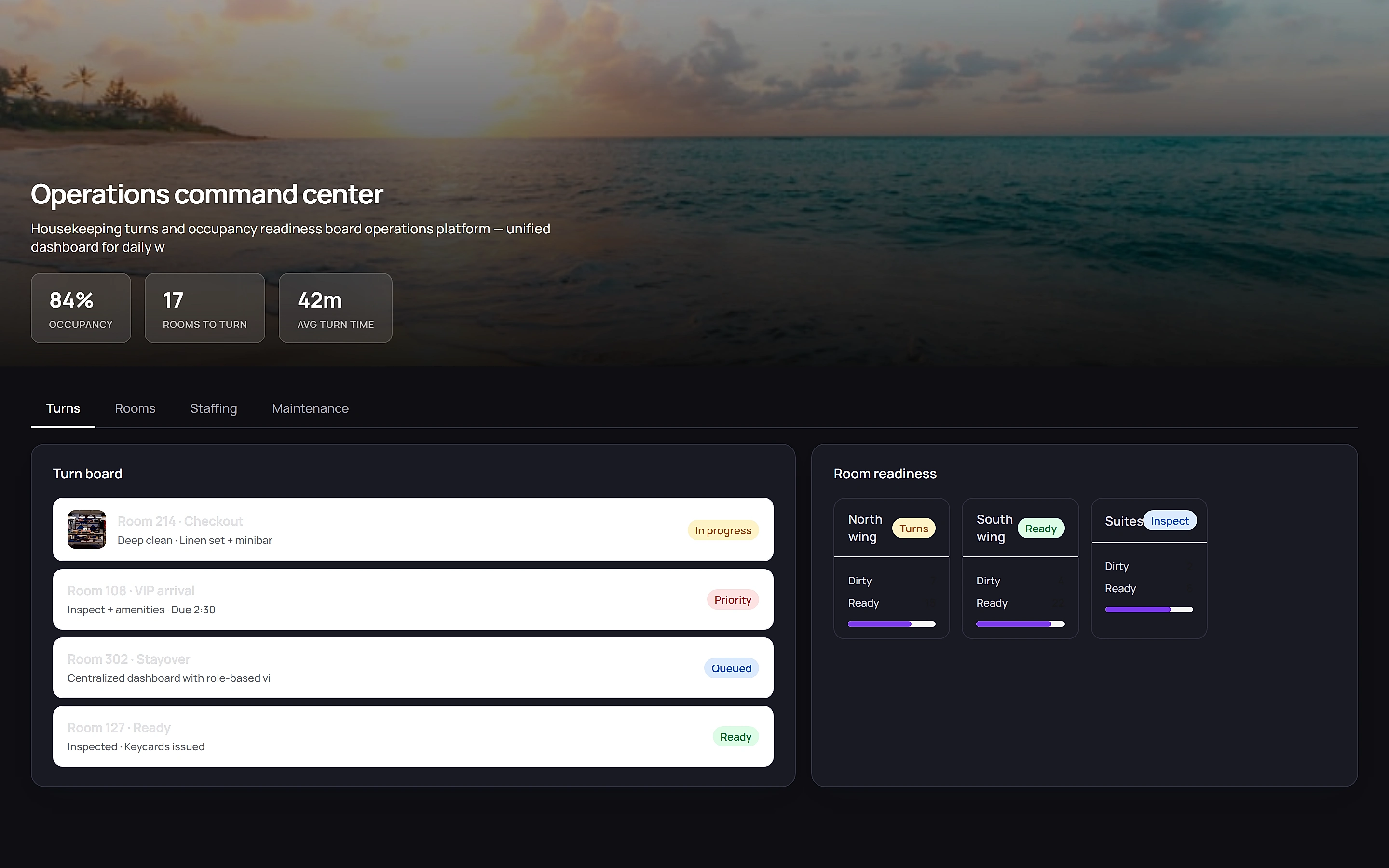Click the Room readiness heading

[885, 474]
